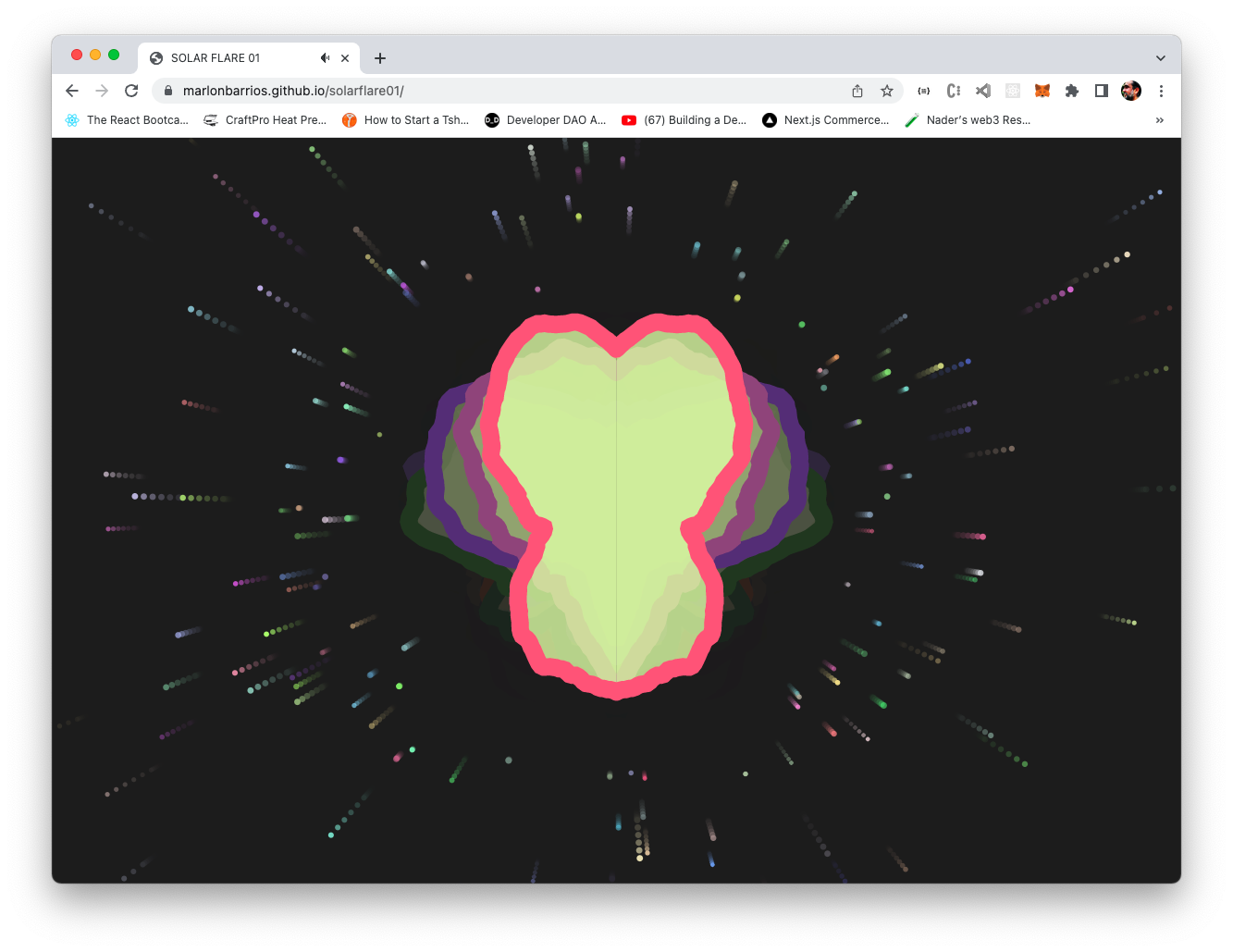View site security via the padlock icon

click(x=167, y=91)
